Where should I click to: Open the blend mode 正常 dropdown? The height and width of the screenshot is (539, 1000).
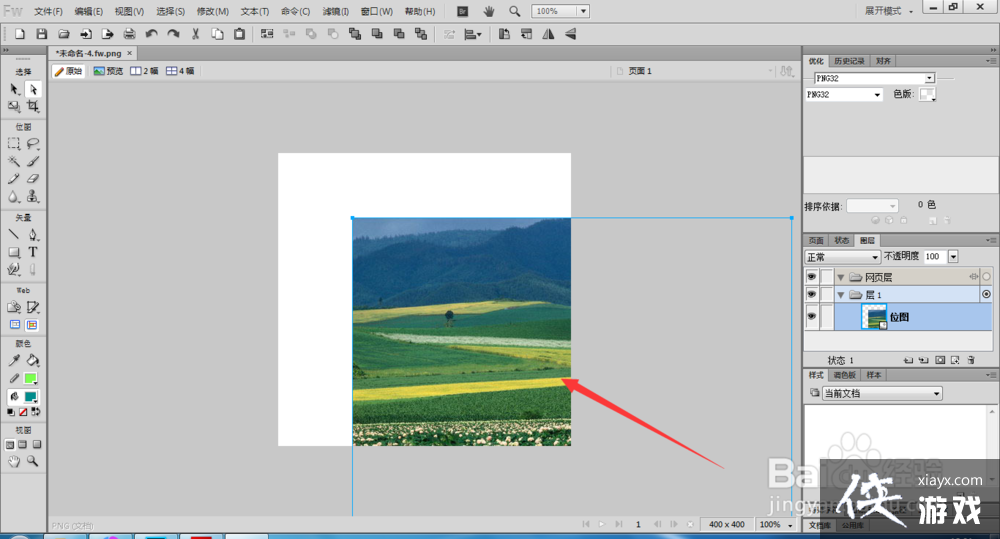click(x=843, y=257)
